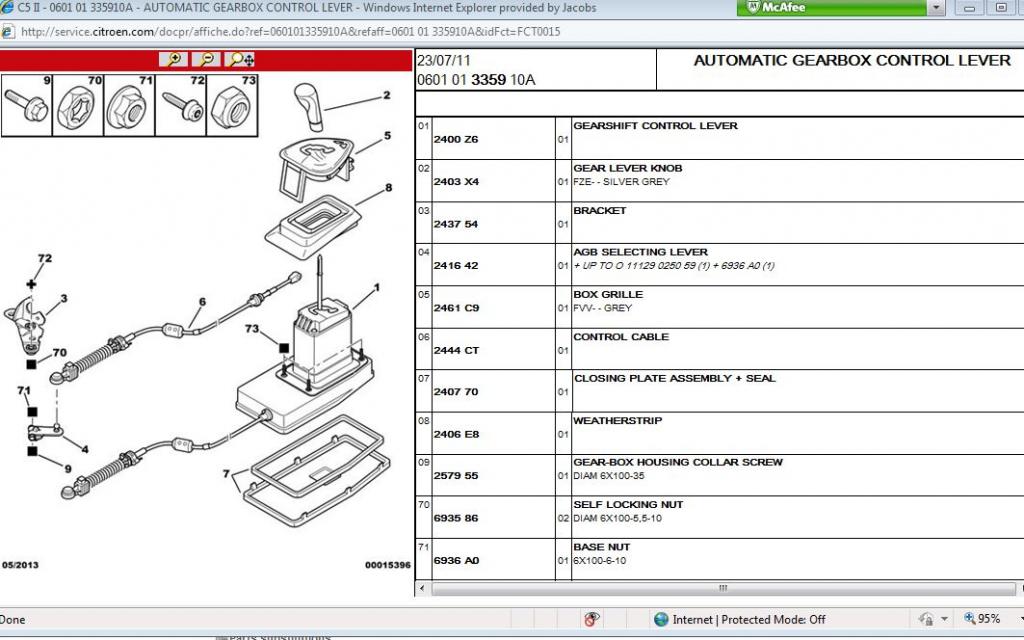Click part number 6936 A0
Image resolution: width=1024 pixels, height=640 pixels.
click(x=456, y=560)
